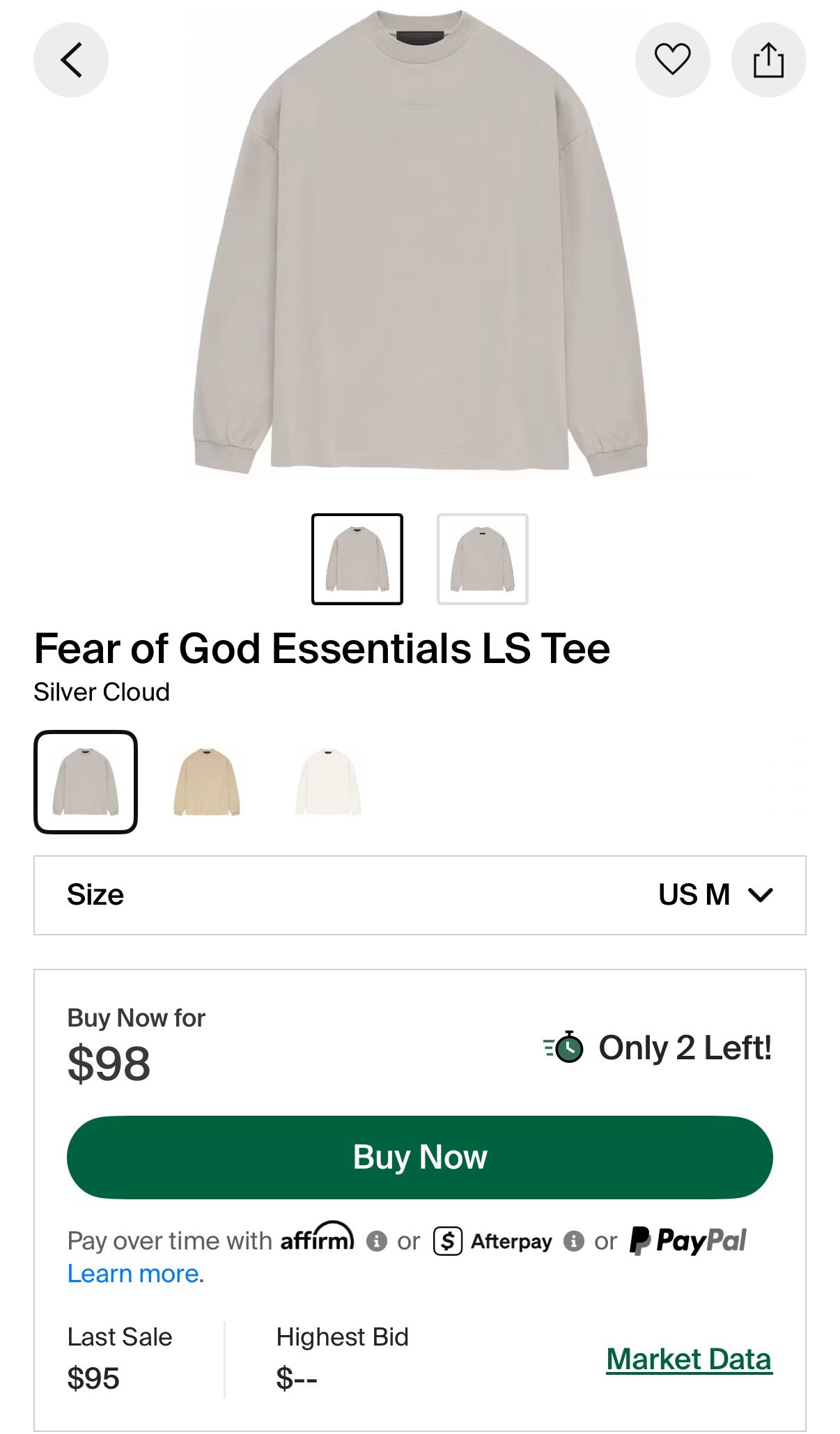Select the Silver Cloud color swatch
This screenshot has height=1434, width=840.
[x=86, y=782]
